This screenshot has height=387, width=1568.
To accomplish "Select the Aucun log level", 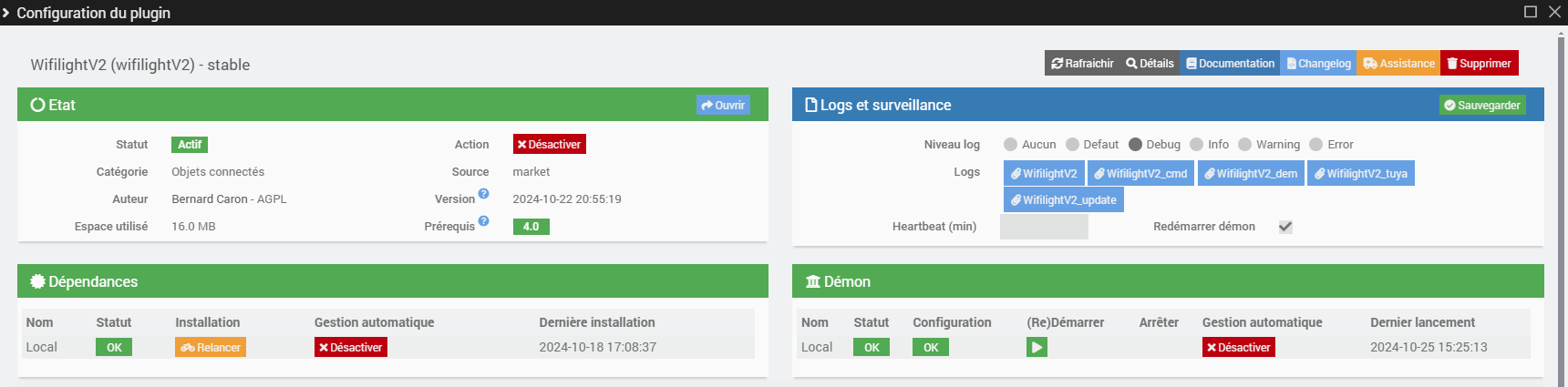I will (1010, 145).
